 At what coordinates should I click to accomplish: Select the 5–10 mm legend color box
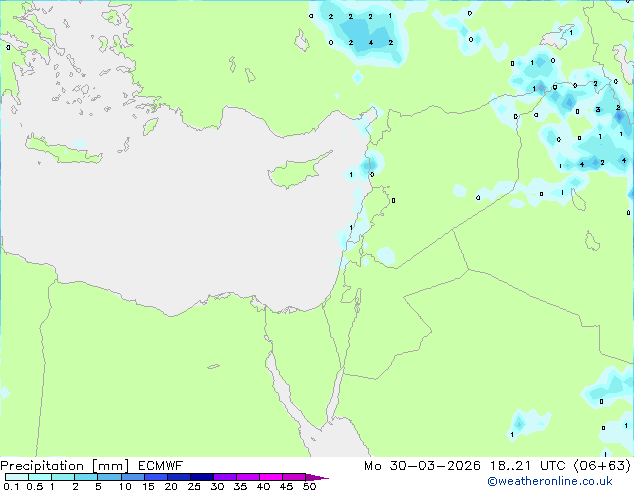click(109, 477)
